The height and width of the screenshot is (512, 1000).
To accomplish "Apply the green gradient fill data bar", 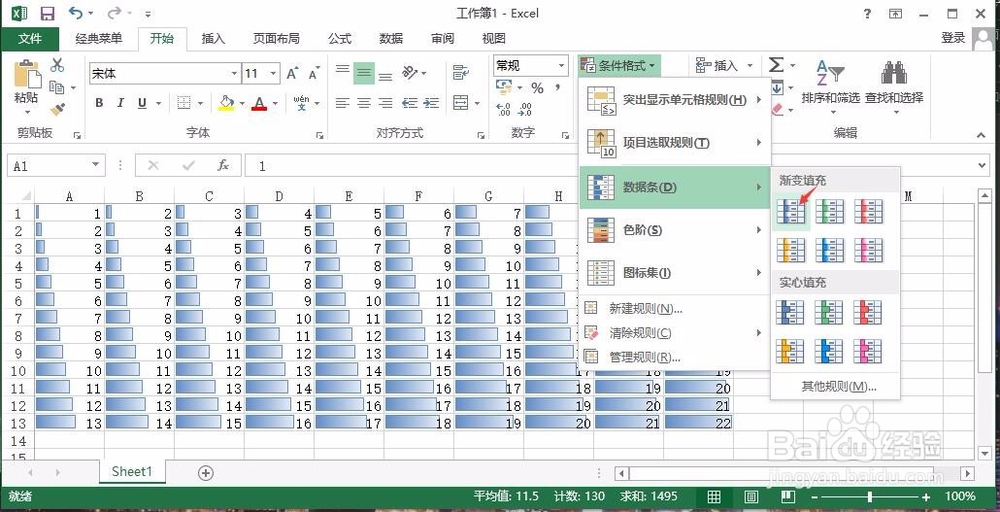I will click(830, 211).
